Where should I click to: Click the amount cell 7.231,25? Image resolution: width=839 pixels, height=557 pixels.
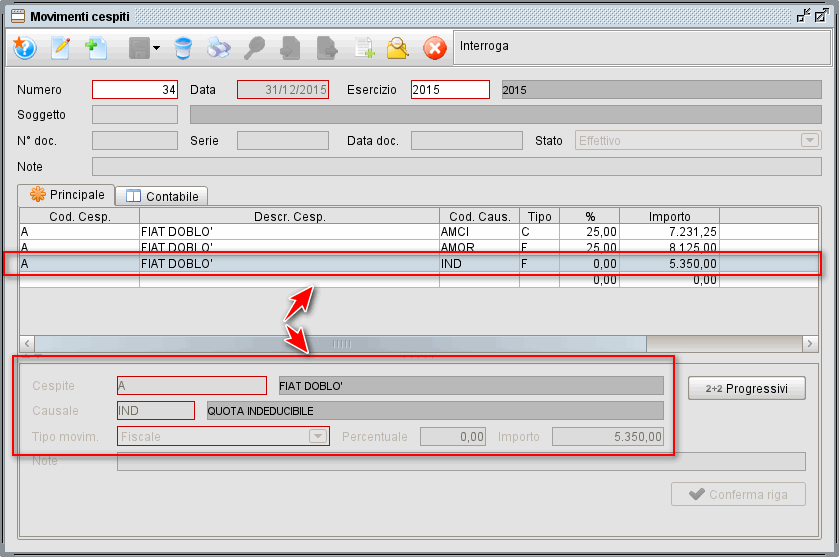click(x=669, y=231)
